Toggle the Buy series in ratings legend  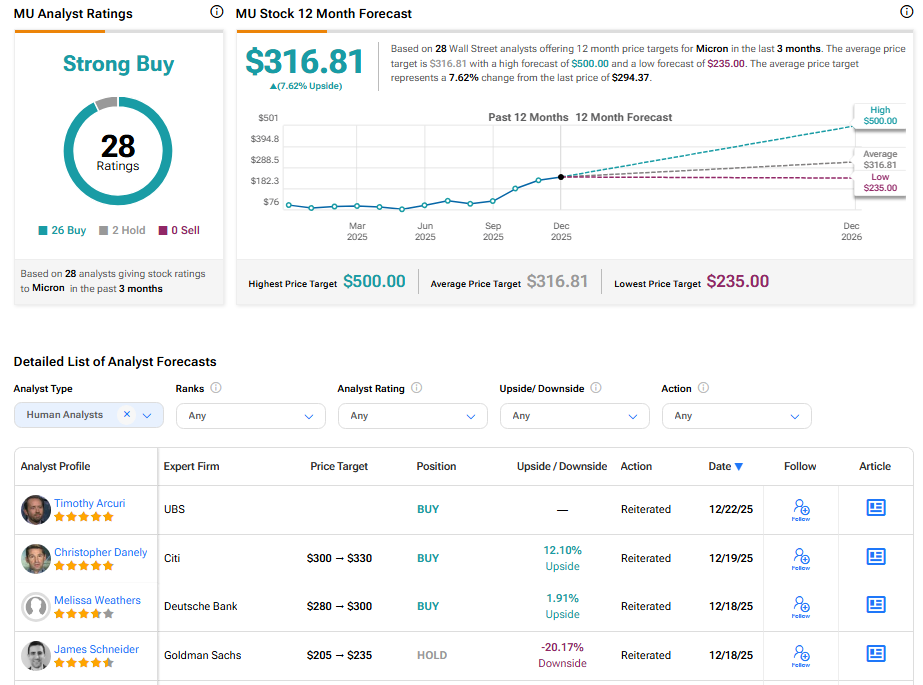click(62, 230)
